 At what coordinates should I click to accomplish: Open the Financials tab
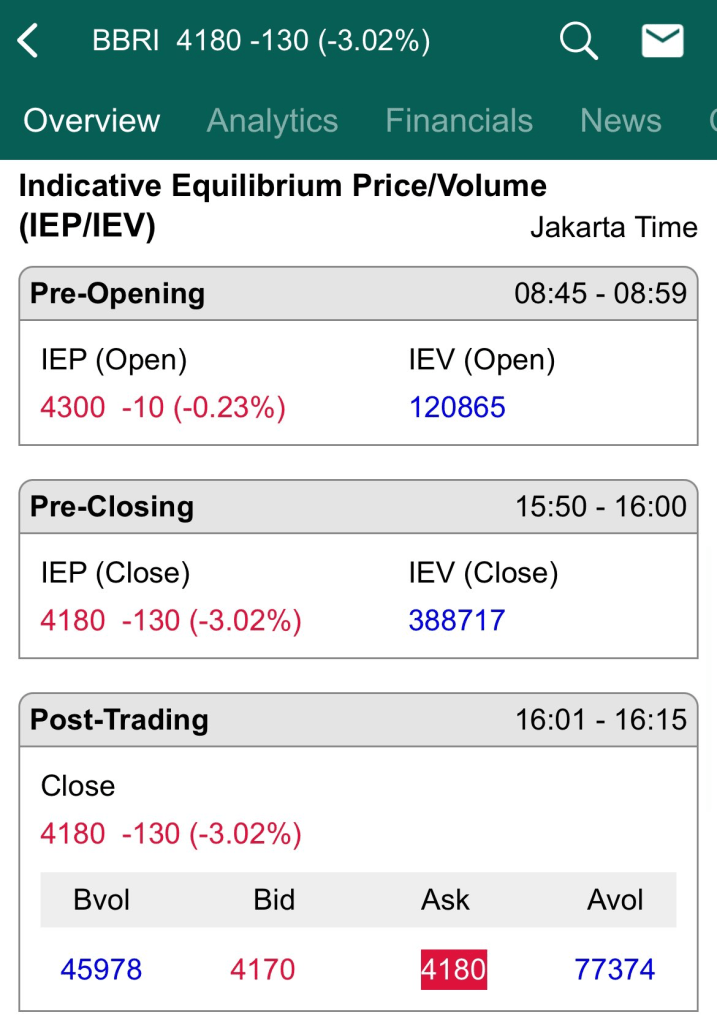[x=459, y=121]
